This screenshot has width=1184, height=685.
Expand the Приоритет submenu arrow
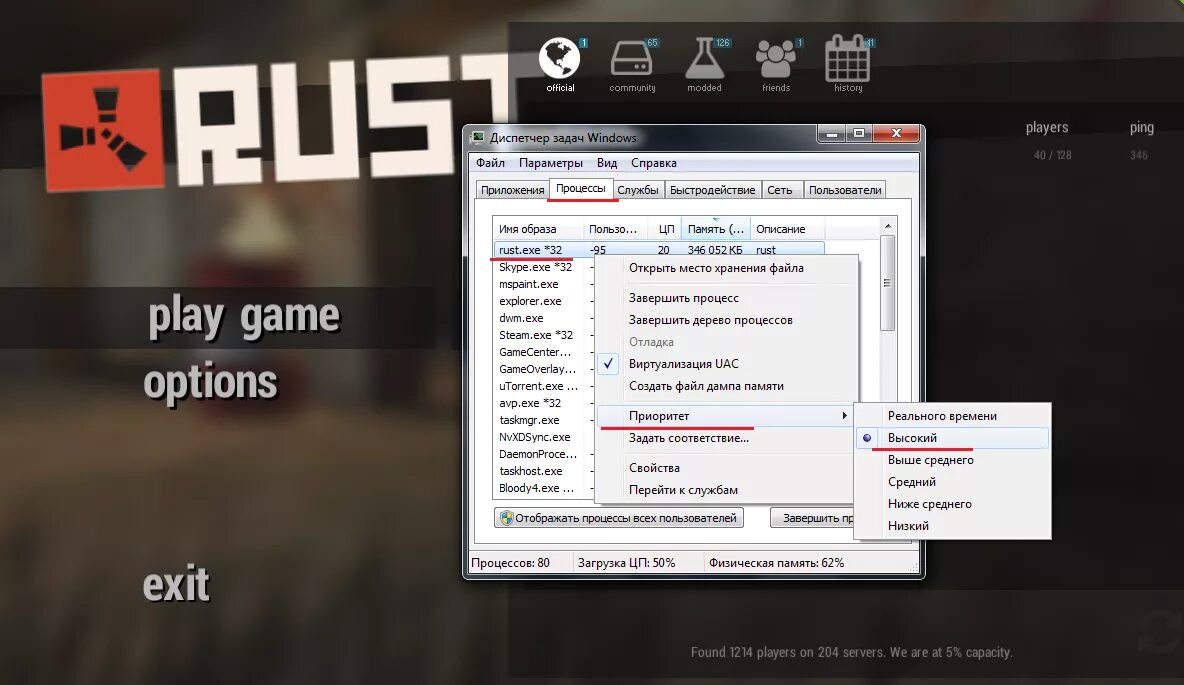coord(844,415)
